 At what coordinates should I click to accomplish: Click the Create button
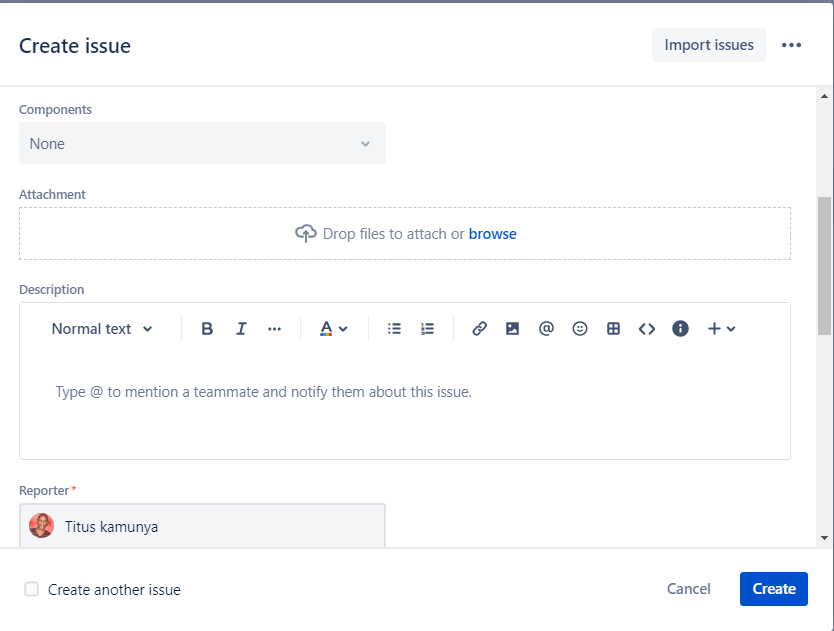point(774,589)
